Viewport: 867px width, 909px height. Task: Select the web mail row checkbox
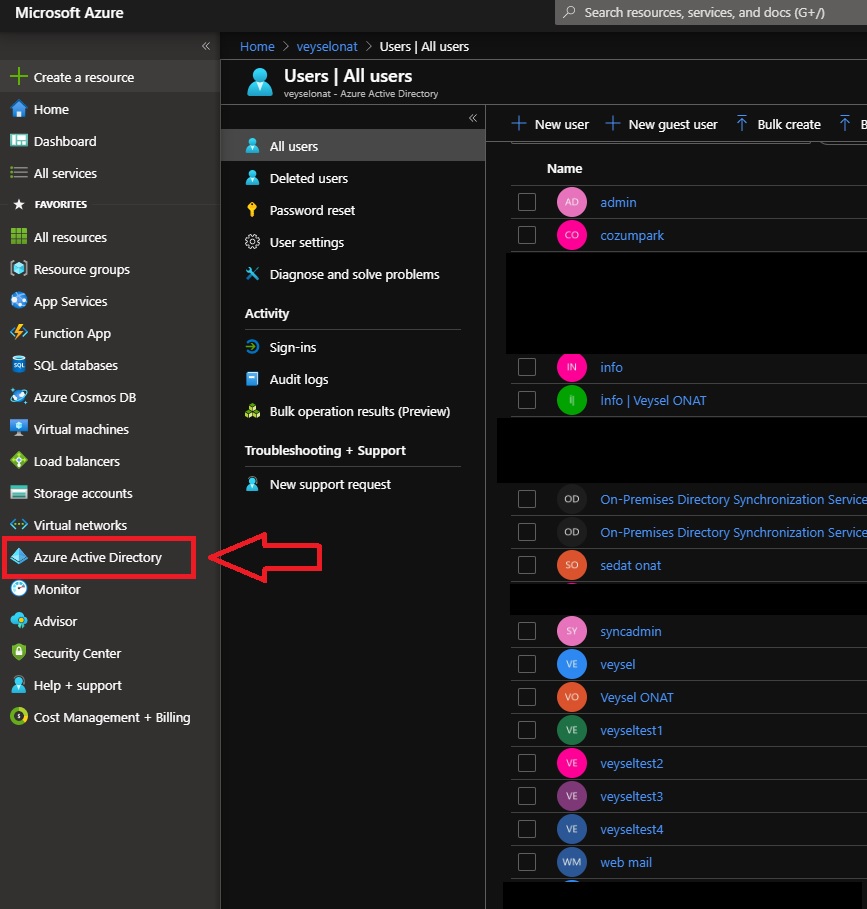tap(527, 862)
